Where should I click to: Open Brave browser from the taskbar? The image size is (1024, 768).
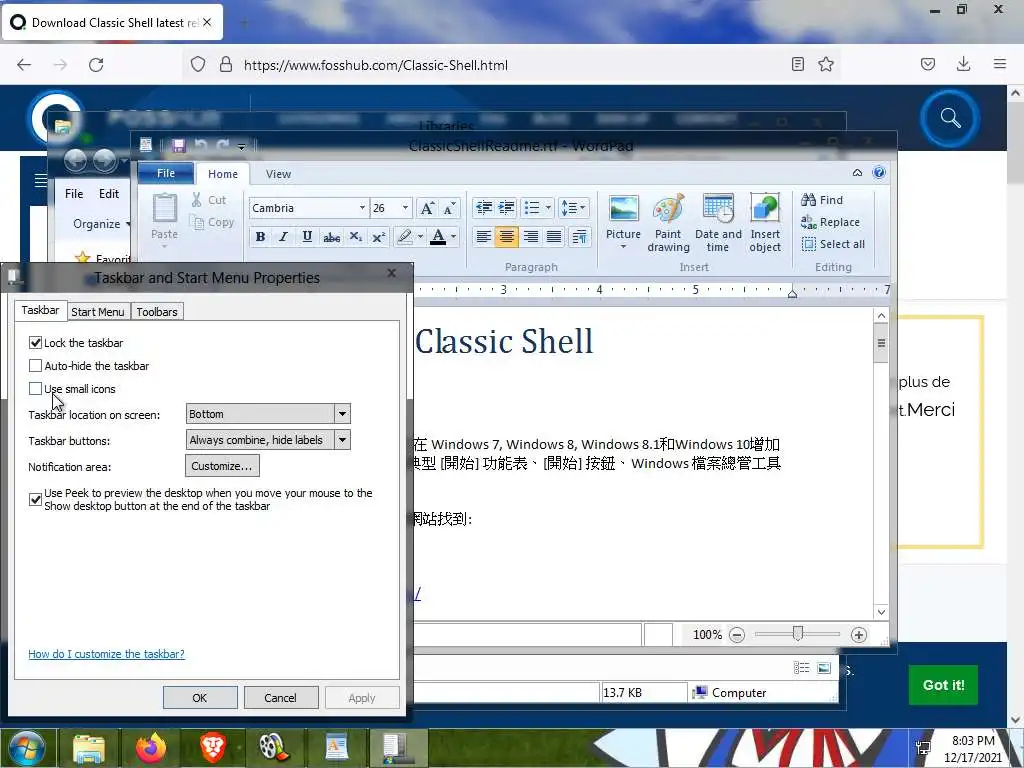[x=212, y=748]
